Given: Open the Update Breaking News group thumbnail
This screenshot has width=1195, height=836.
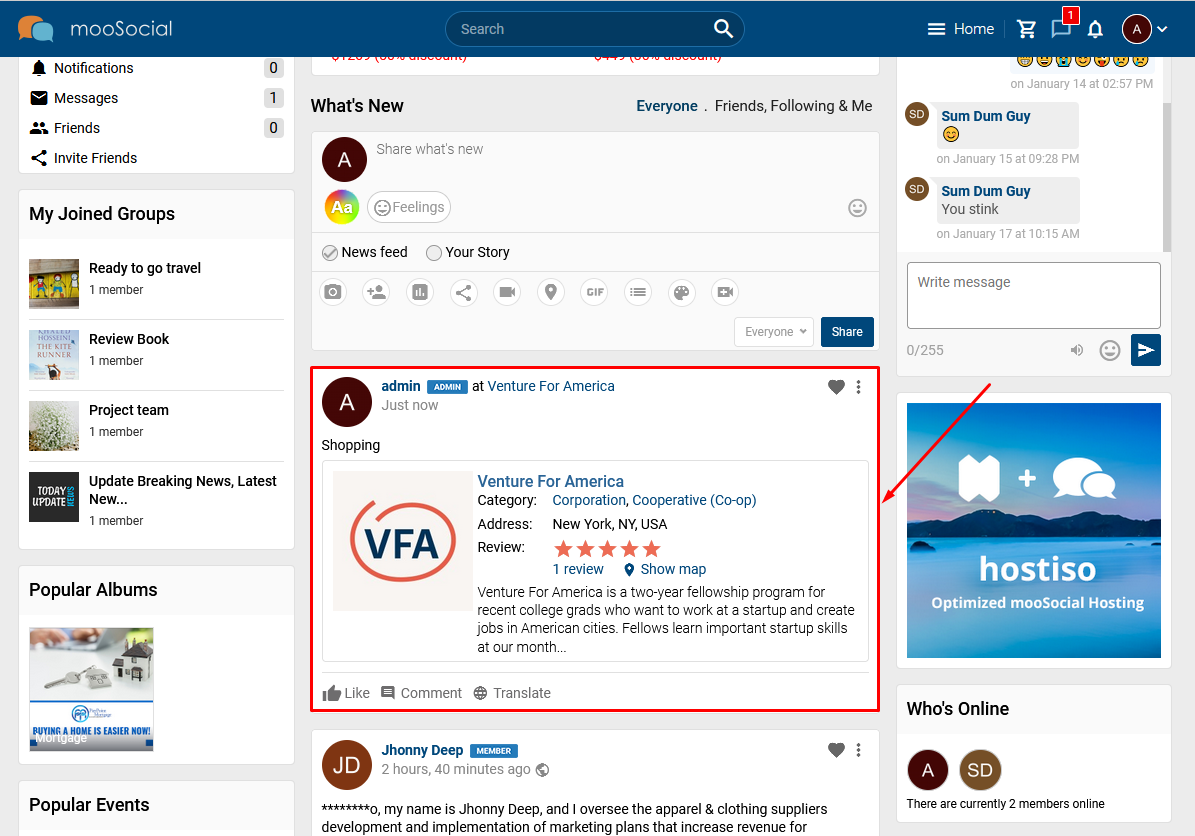Looking at the screenshot, I should pyautogui.click(x=54, y=497).
